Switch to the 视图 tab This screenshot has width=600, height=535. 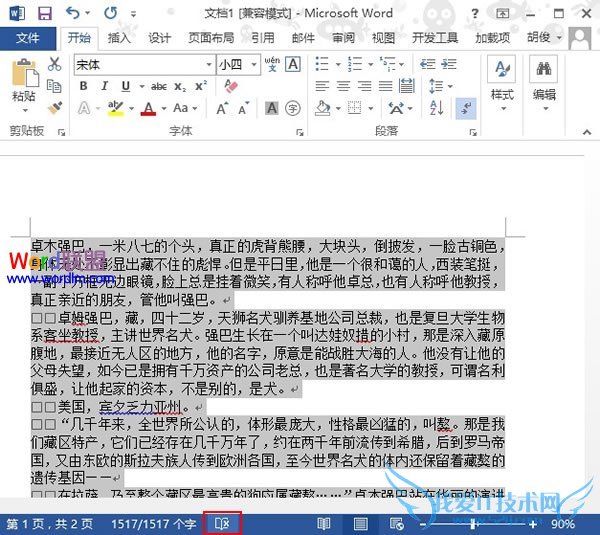(x=383, y=38)
